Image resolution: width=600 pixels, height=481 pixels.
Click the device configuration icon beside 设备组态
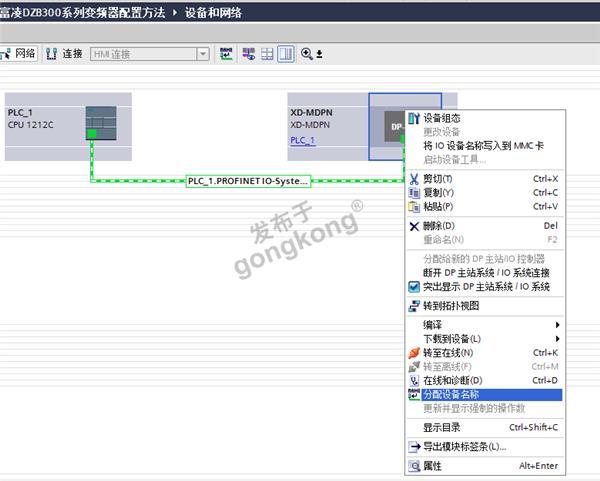pos(414,118)
